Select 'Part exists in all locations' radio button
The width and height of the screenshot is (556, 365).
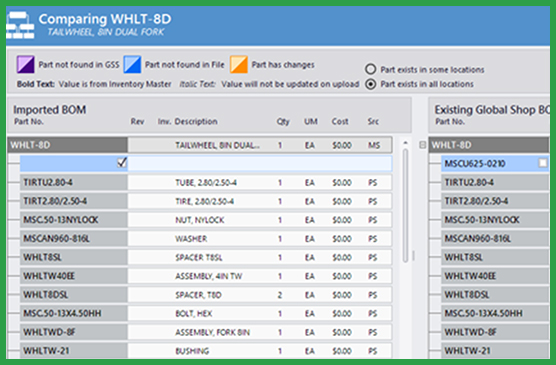click(x=371, y=84)
